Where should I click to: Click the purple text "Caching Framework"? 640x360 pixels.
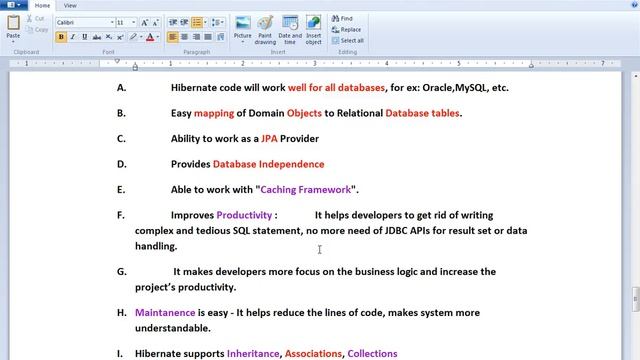coord(306,190)
